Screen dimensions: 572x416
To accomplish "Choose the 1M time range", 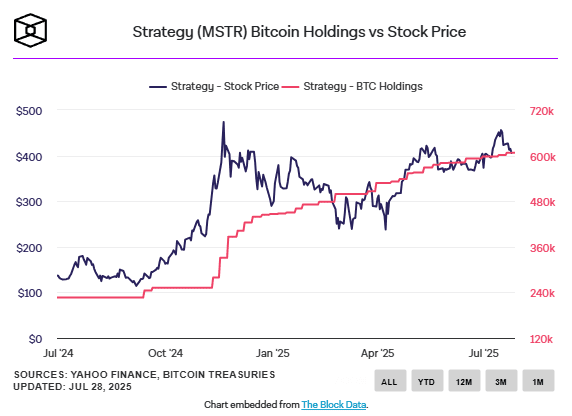I will click(x=538, y=381).
